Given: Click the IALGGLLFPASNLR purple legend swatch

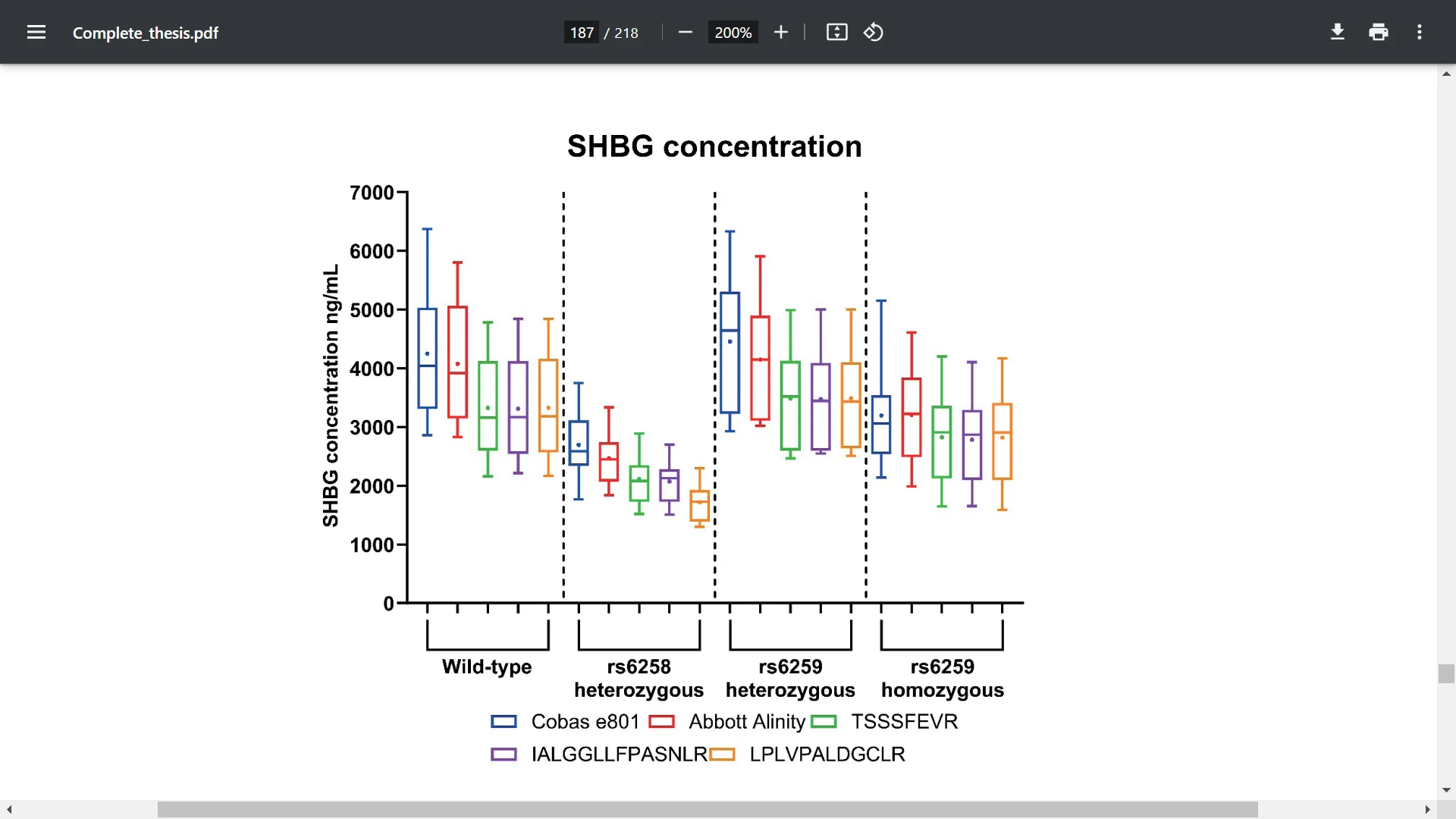Looking at the screenshot, I should [x=504, y=755].
